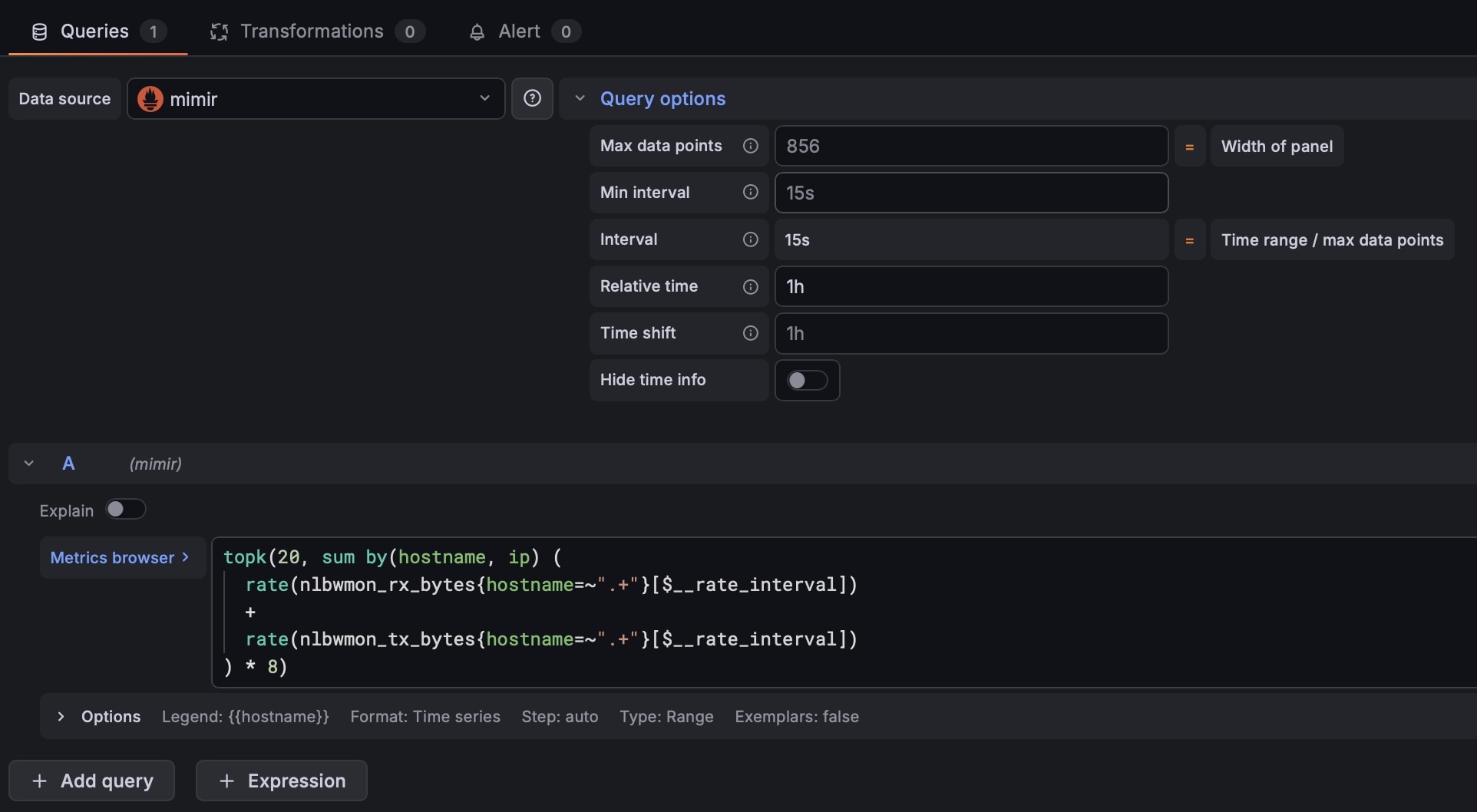Open data source help button

[x=532, y=98]
